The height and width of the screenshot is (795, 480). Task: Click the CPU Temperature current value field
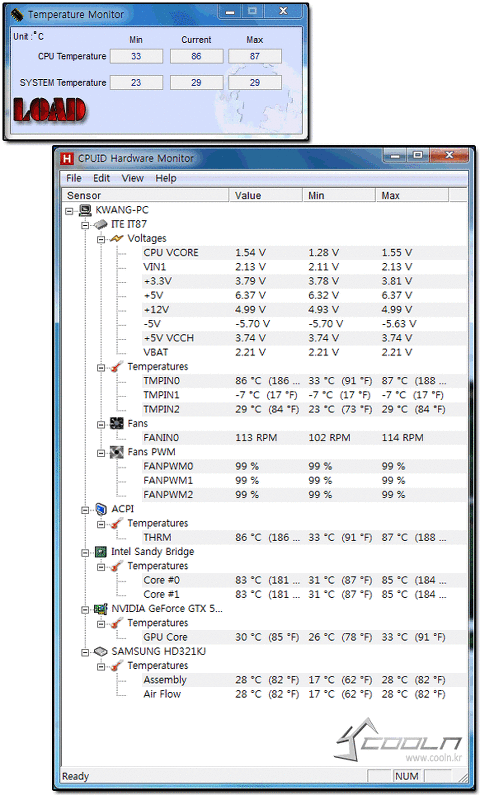coord(196,56)
